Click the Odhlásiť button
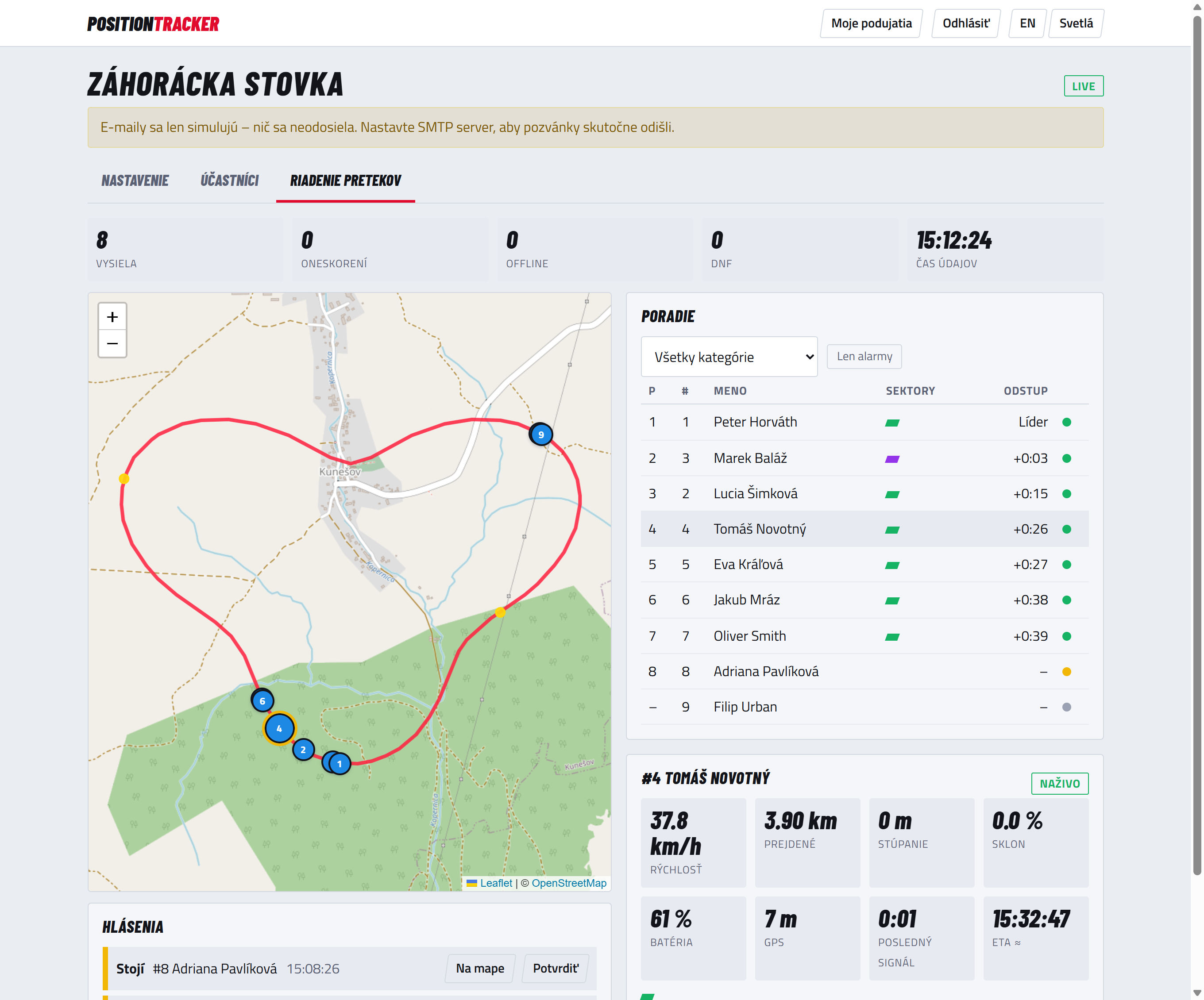The height and width of the screenshot is (1000, 1204). click(x=965, y=23)
